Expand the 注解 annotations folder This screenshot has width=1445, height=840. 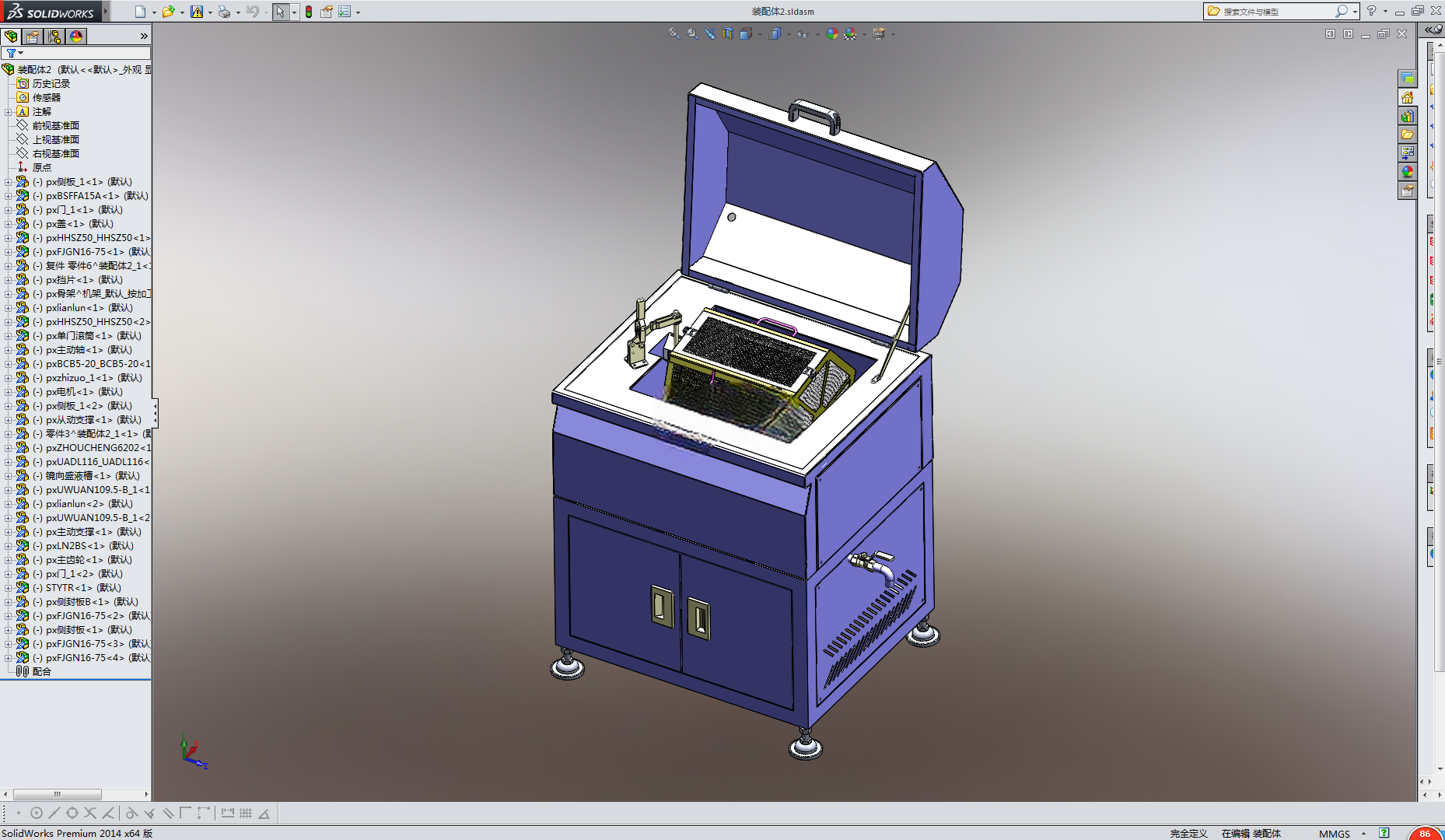8,112
